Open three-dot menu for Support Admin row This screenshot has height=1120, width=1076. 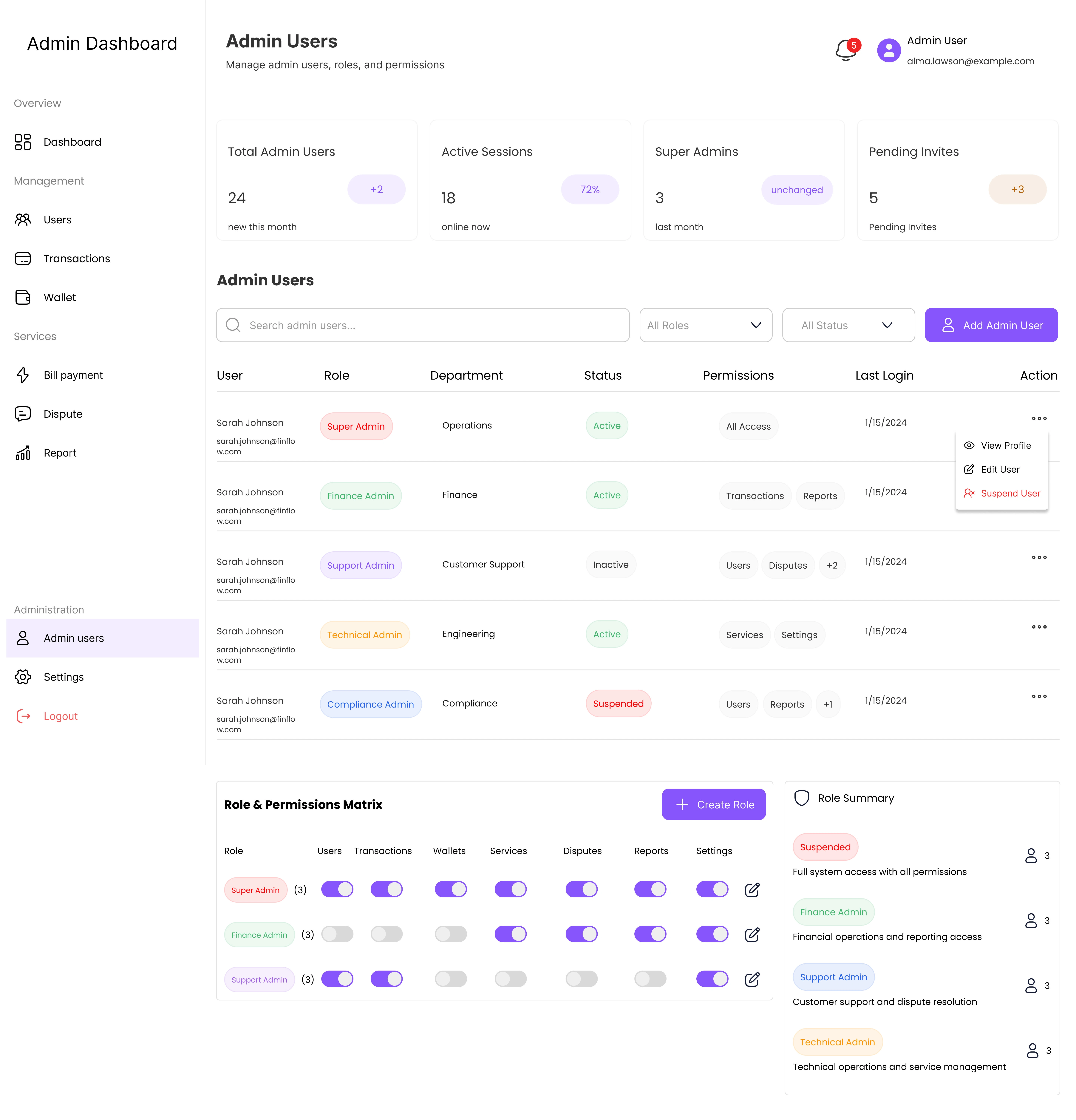pyautogui.click(x=1039, y=557)
